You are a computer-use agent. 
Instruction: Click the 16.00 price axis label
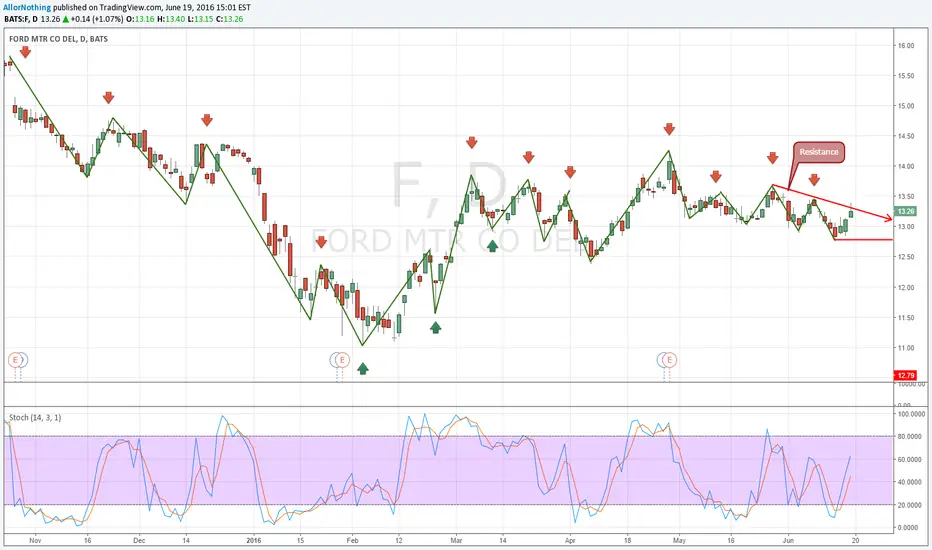(x=906, y=46)
